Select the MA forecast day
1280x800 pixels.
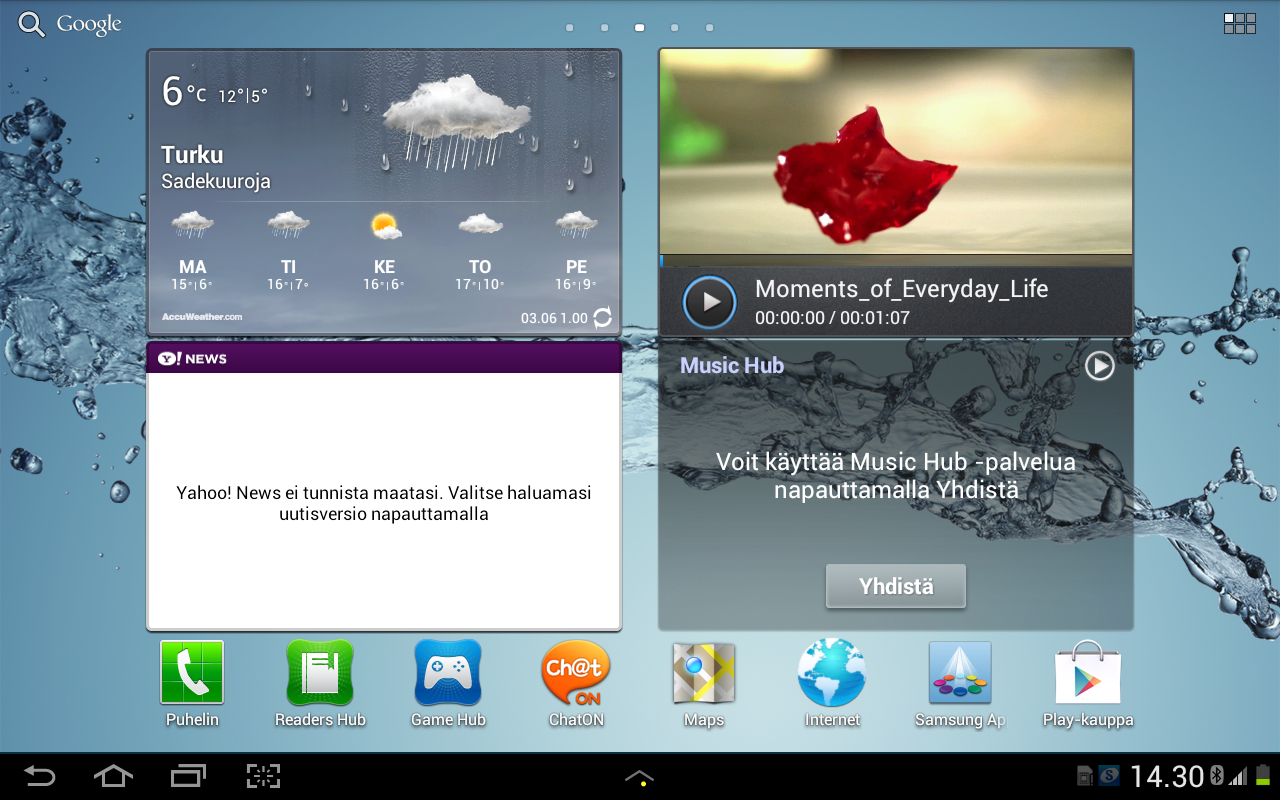tap(193, 250)
